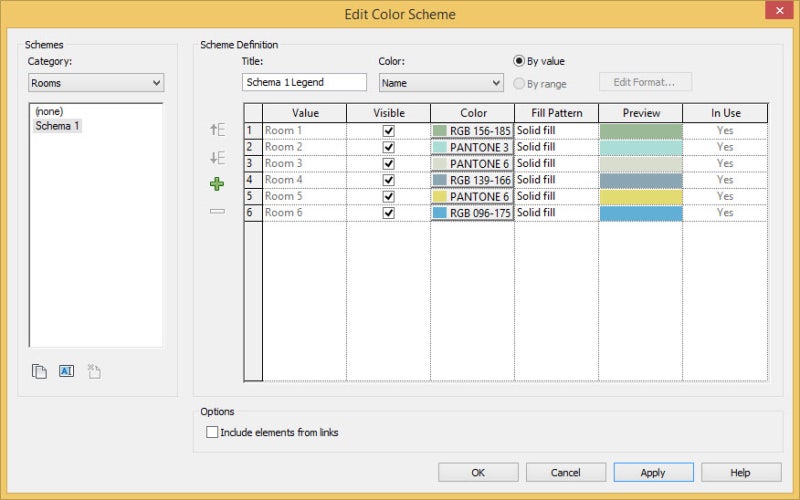Select Schema 1 in the schemes list
Viewport: 800px width, 500px height.
57,126
